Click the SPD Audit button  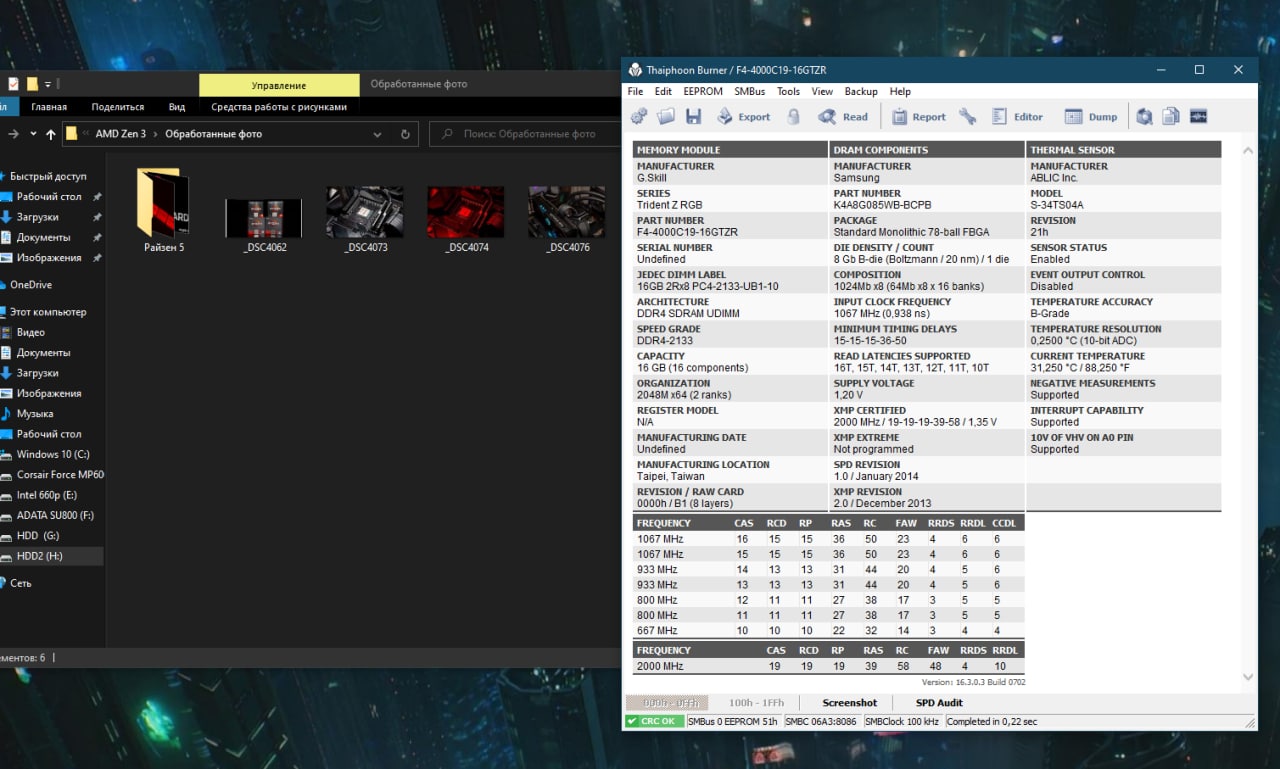click(939, 703)
